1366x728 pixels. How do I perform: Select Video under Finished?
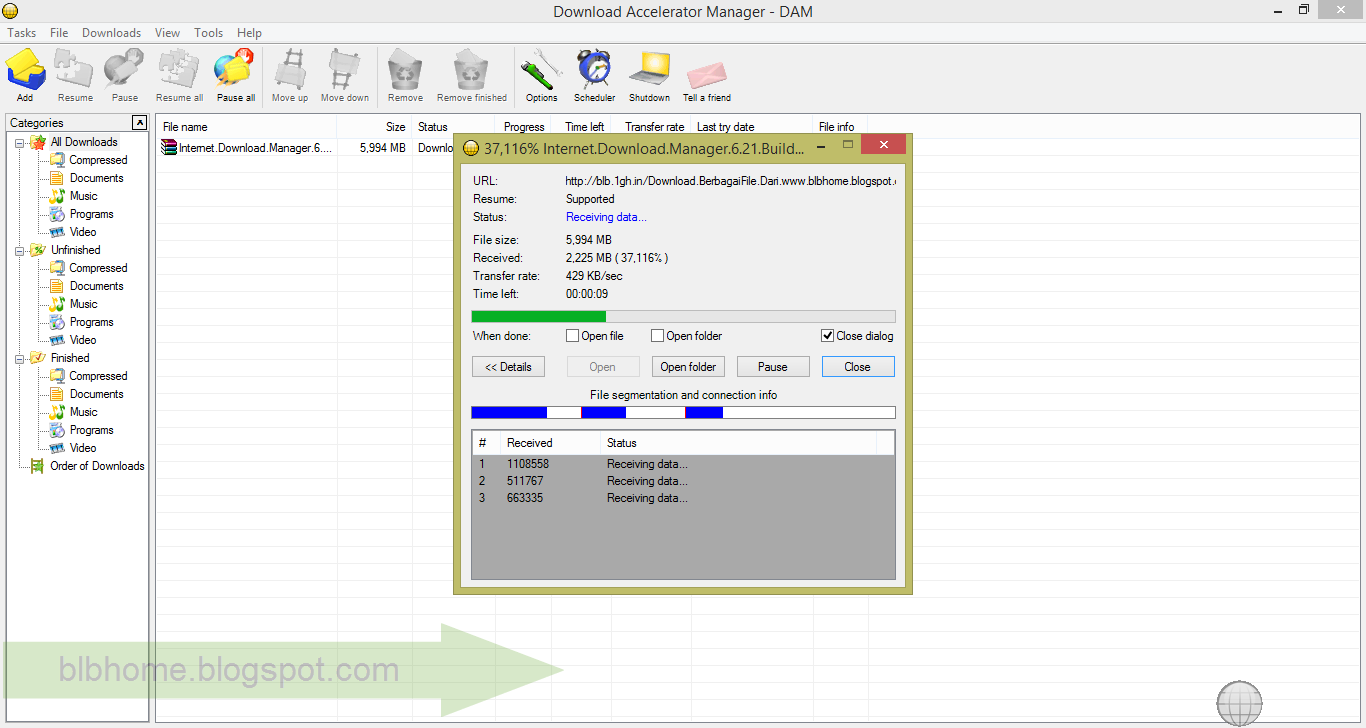pyautogui.click(x=83, y=448)
